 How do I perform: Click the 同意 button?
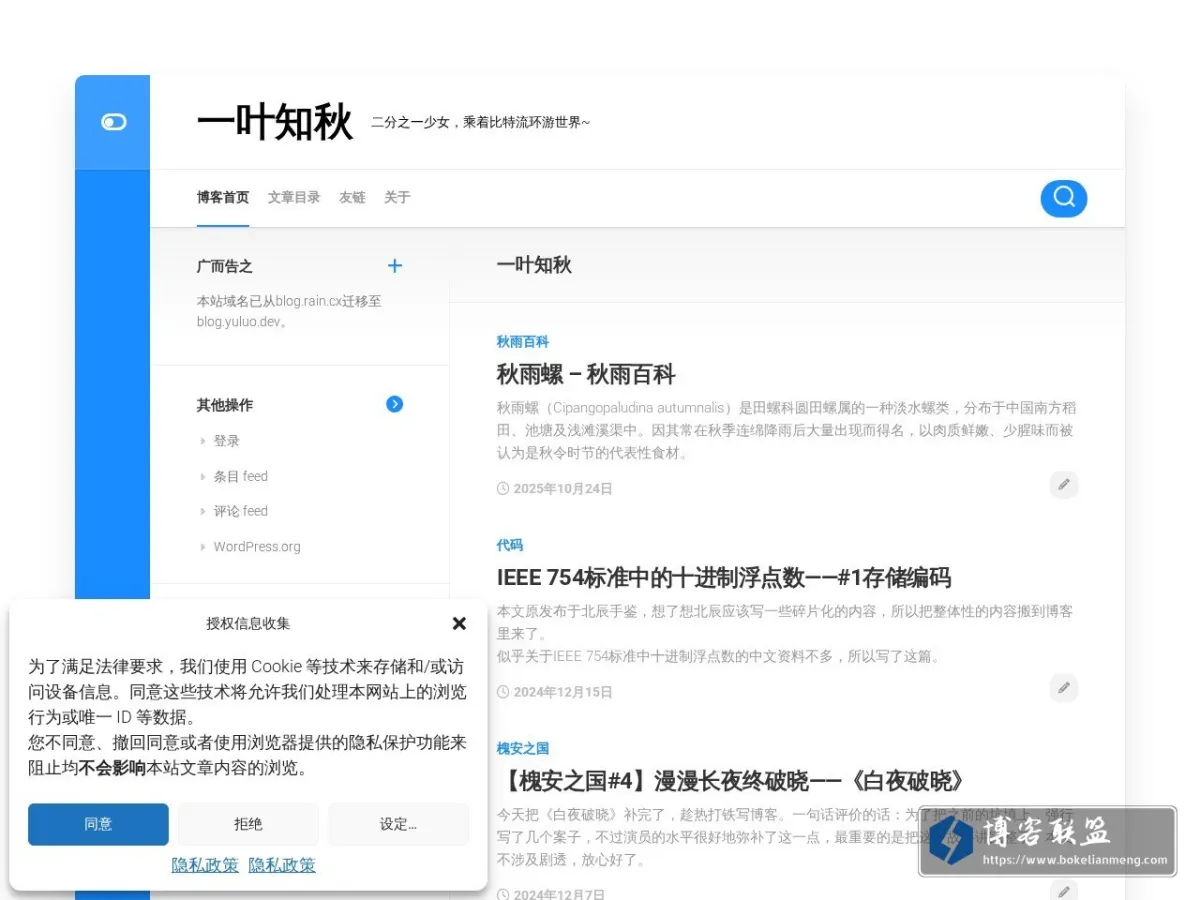click(98, 824)
